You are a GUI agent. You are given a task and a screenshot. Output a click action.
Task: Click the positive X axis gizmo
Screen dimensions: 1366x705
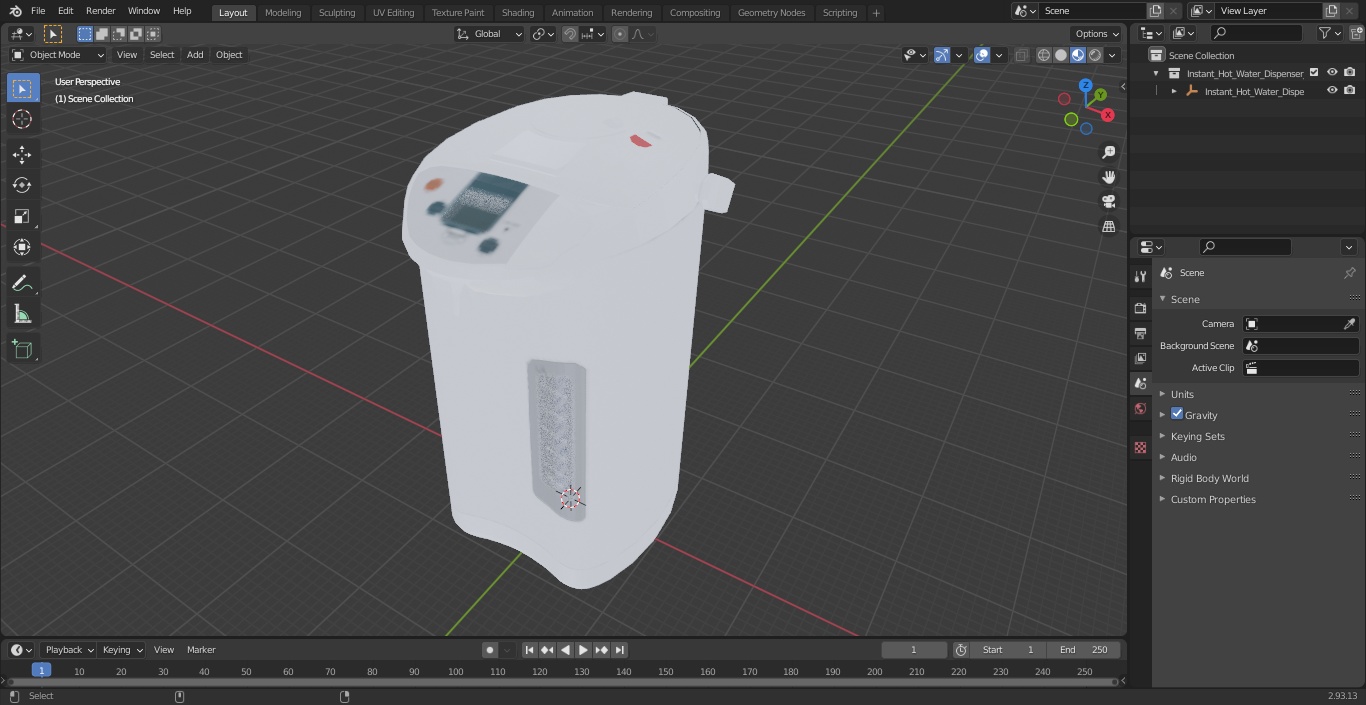[x=1108, y=115]
